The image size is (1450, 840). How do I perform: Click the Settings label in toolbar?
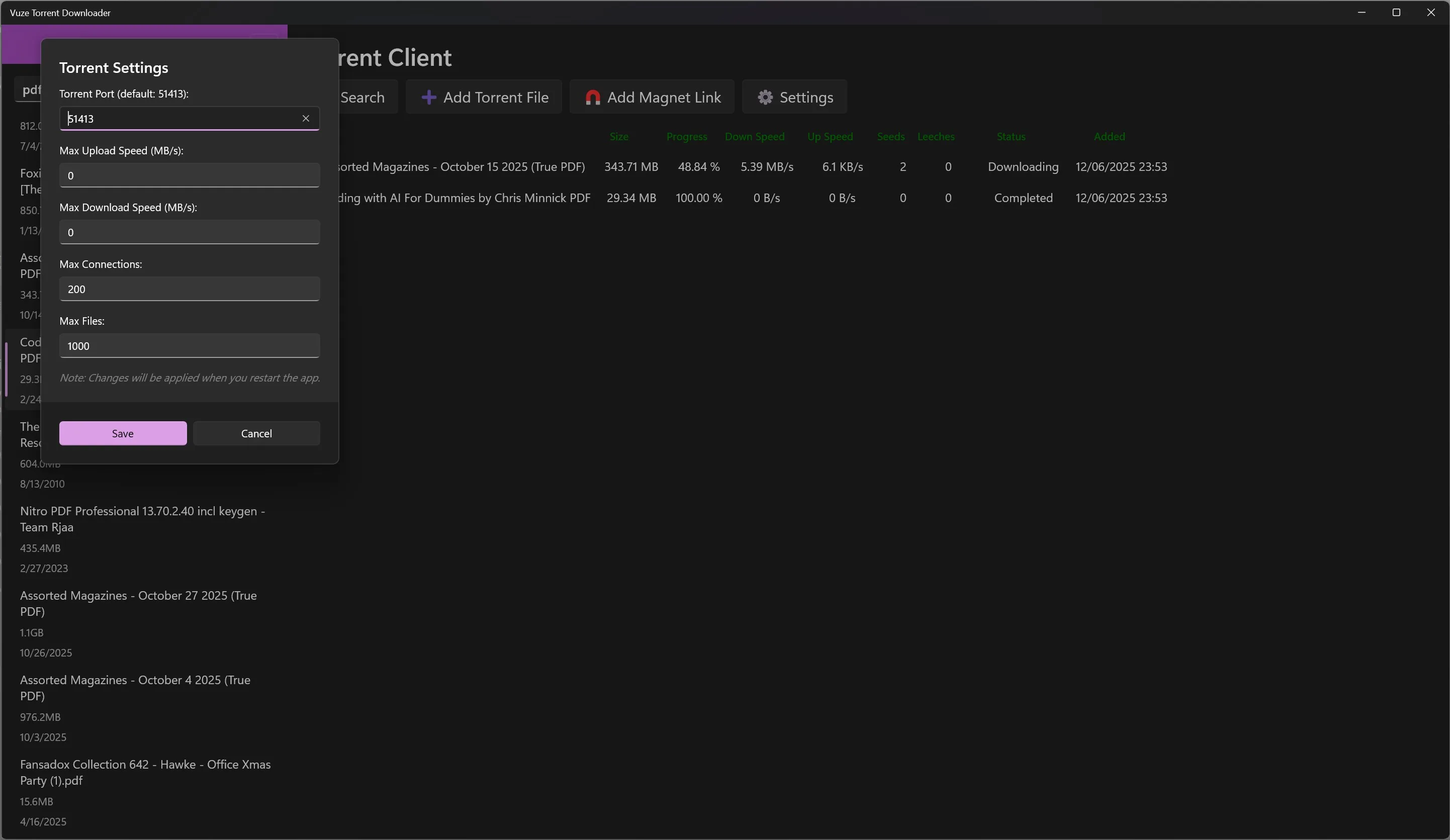click(806, 97)
